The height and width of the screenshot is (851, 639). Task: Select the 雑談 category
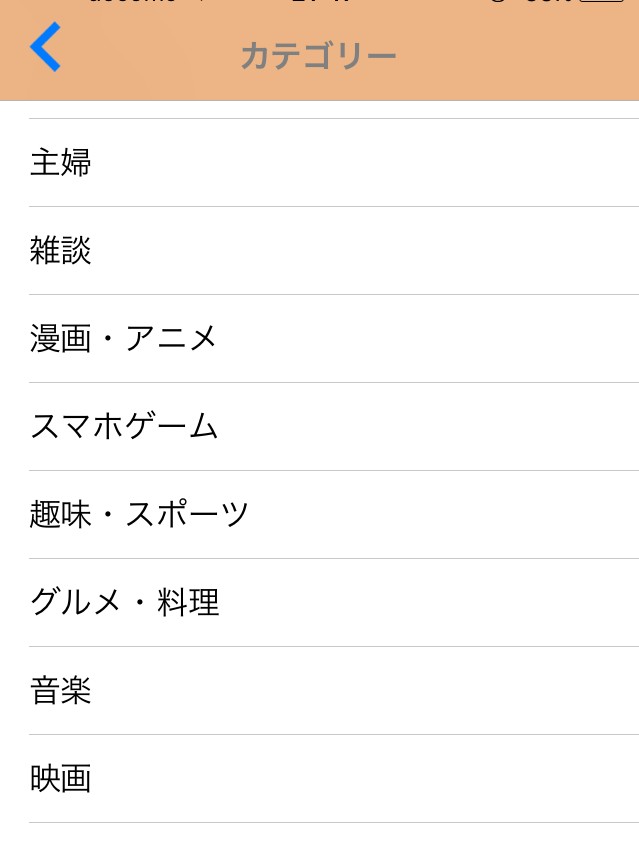61,250
